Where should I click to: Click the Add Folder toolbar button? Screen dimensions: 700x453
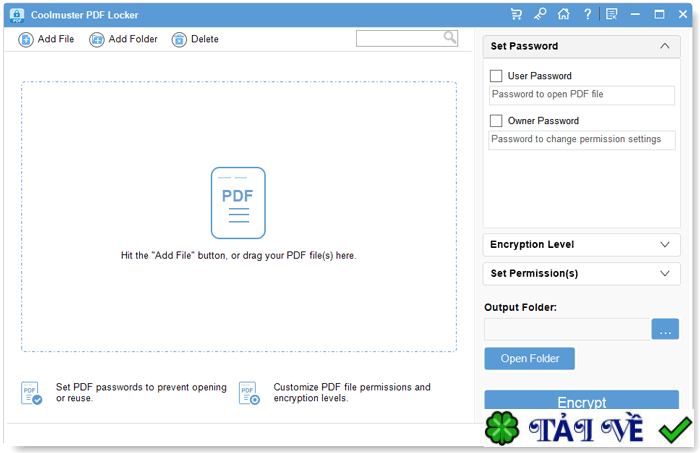coord(124,39)
